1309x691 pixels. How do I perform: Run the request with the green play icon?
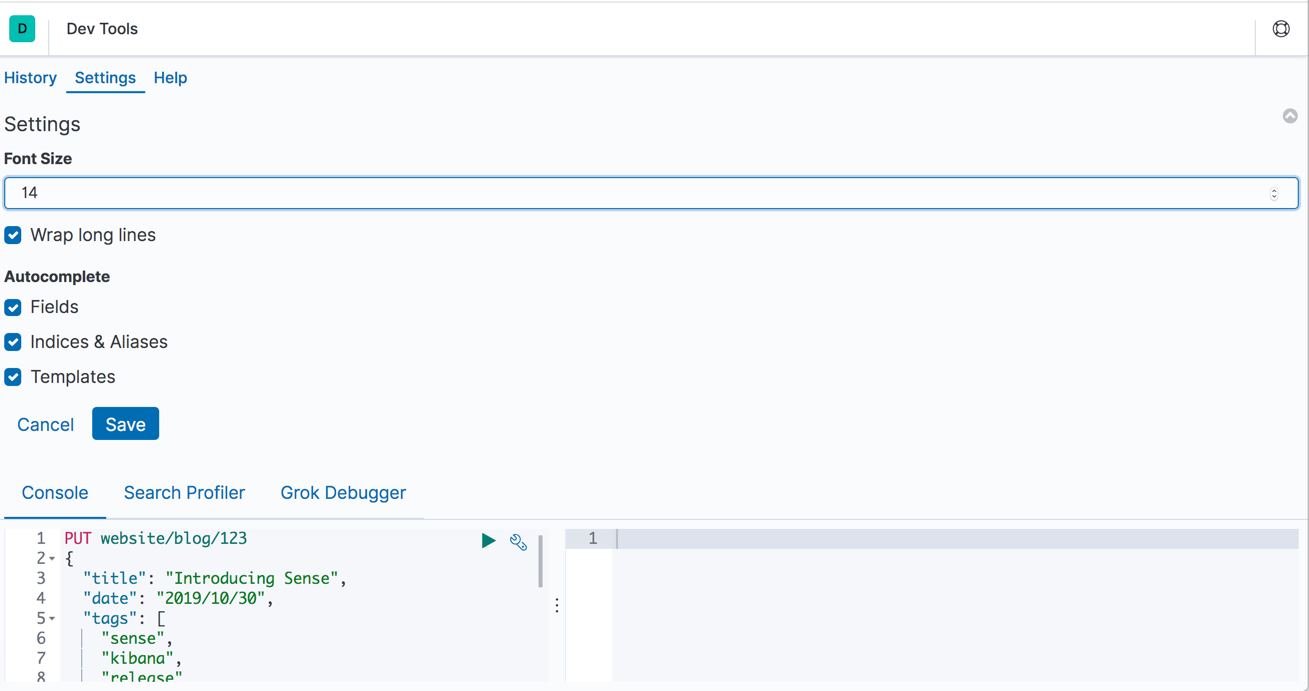click(x=488, y=541)
